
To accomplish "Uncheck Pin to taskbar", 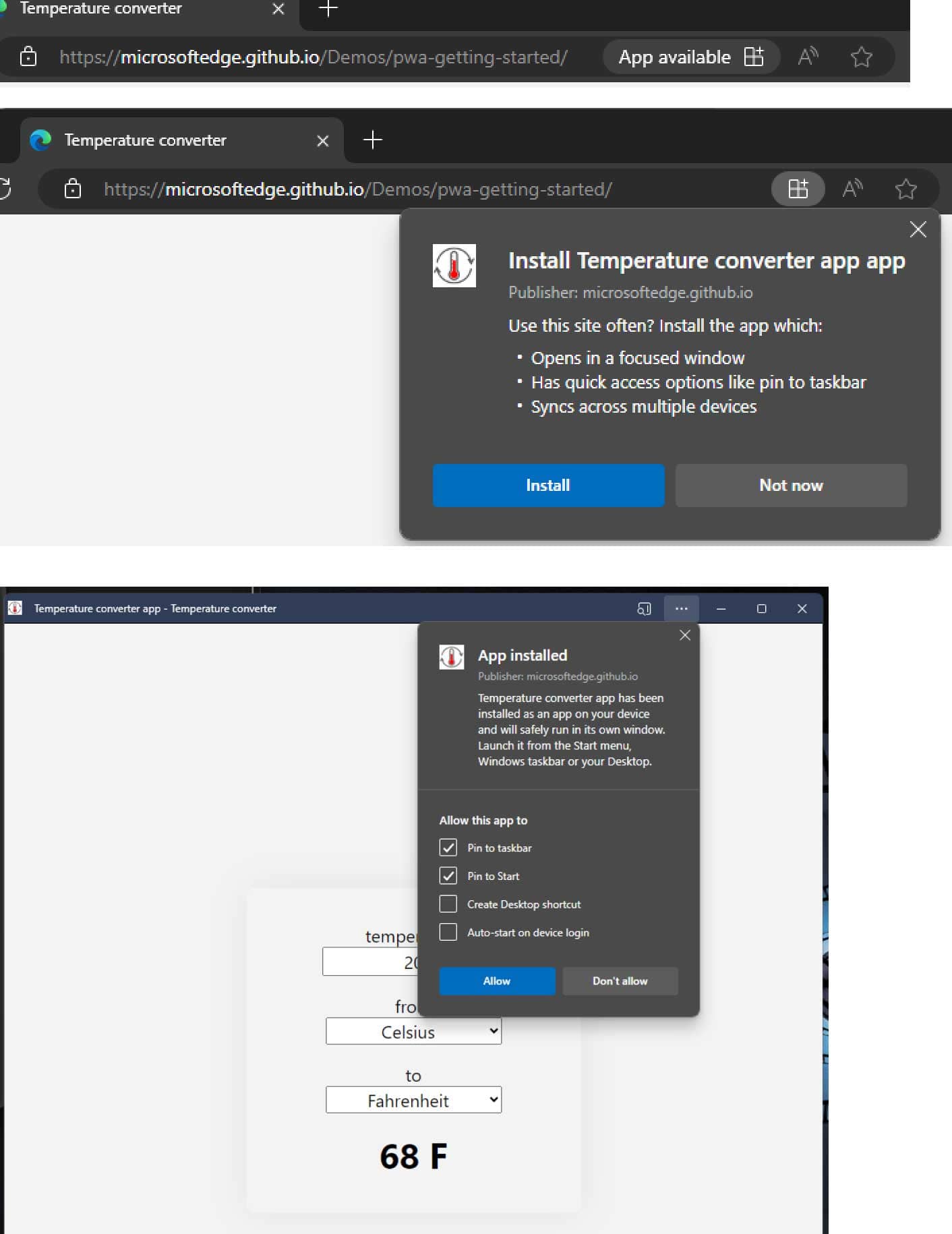I will [448, 847].
